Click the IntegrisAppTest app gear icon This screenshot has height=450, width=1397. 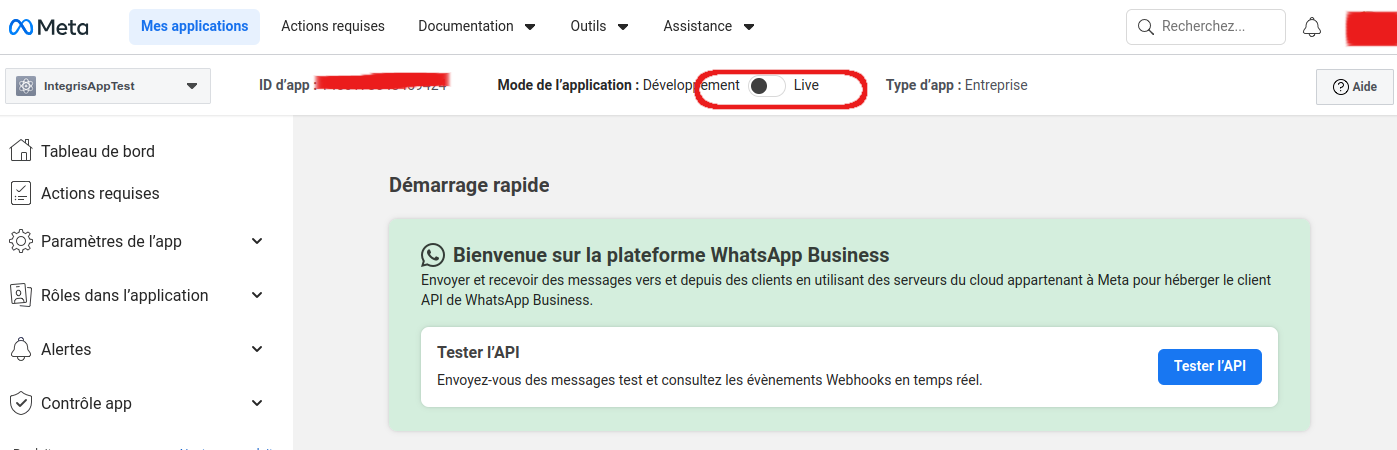(x=26, y=86)
